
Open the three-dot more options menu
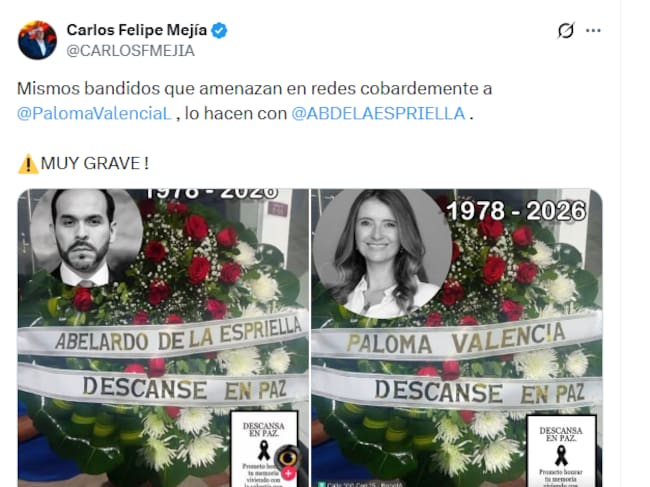593,30
